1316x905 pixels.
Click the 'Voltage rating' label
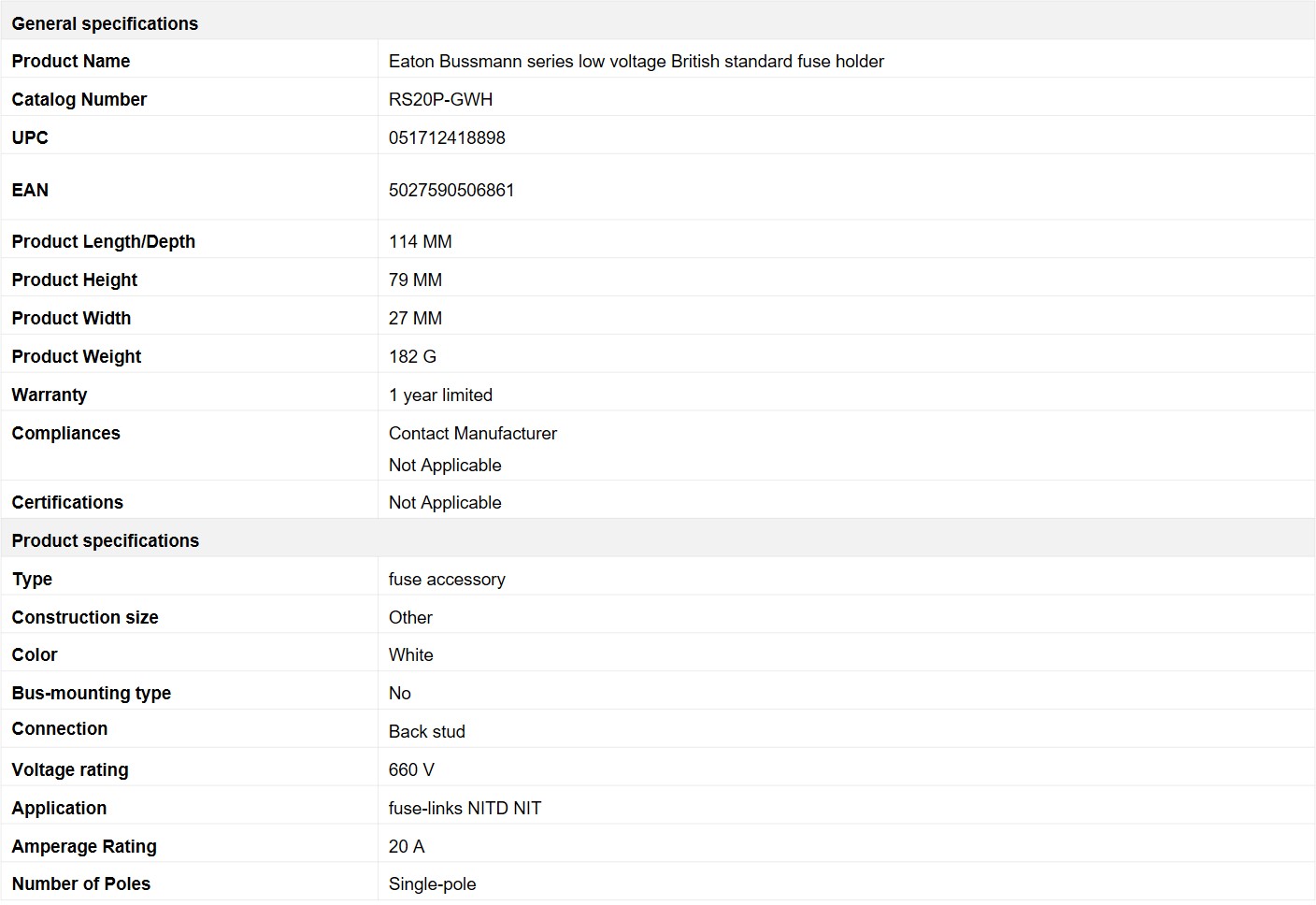(x=70, y=769)
